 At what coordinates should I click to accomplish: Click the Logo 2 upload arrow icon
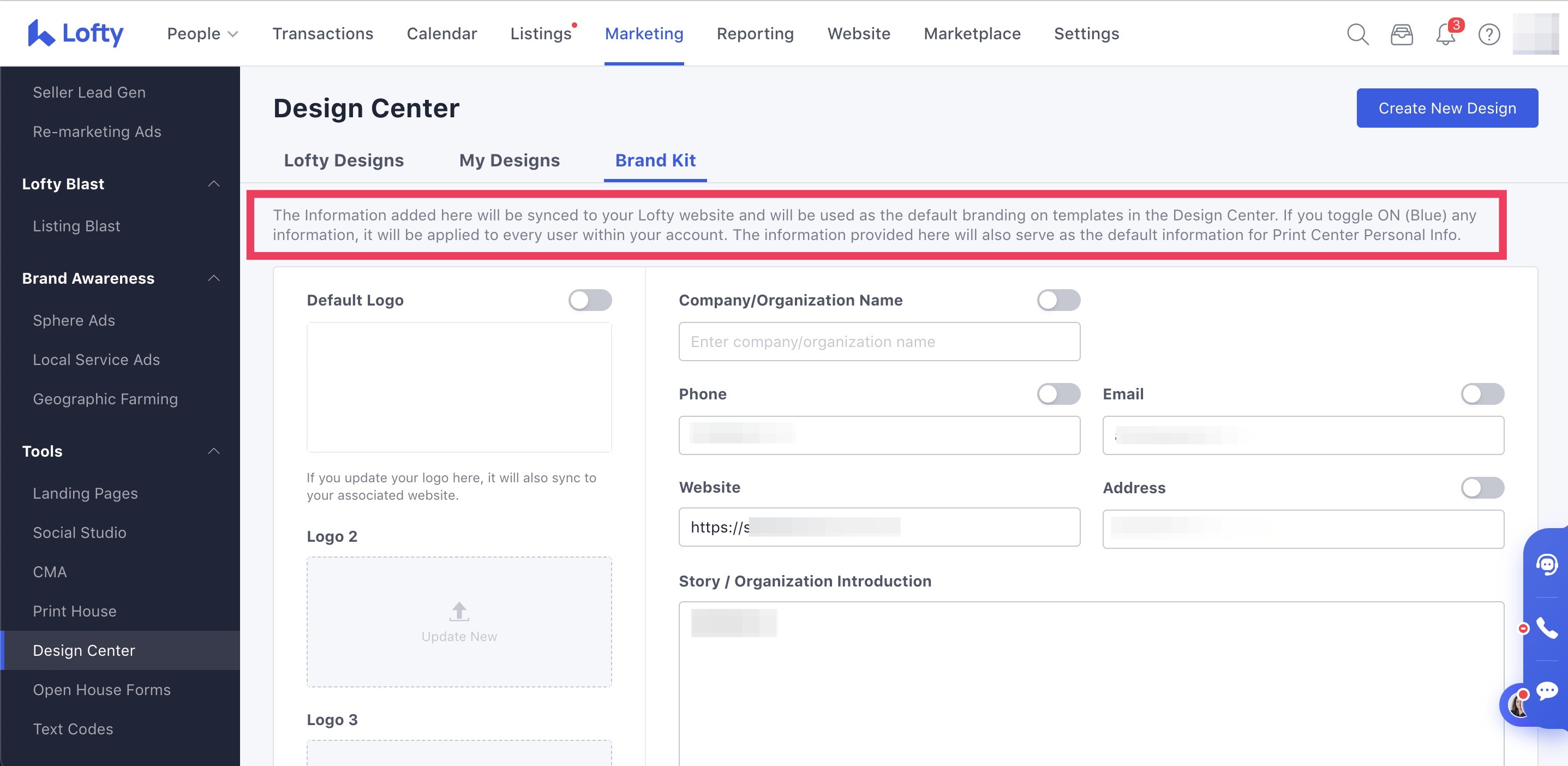point(459,611)
